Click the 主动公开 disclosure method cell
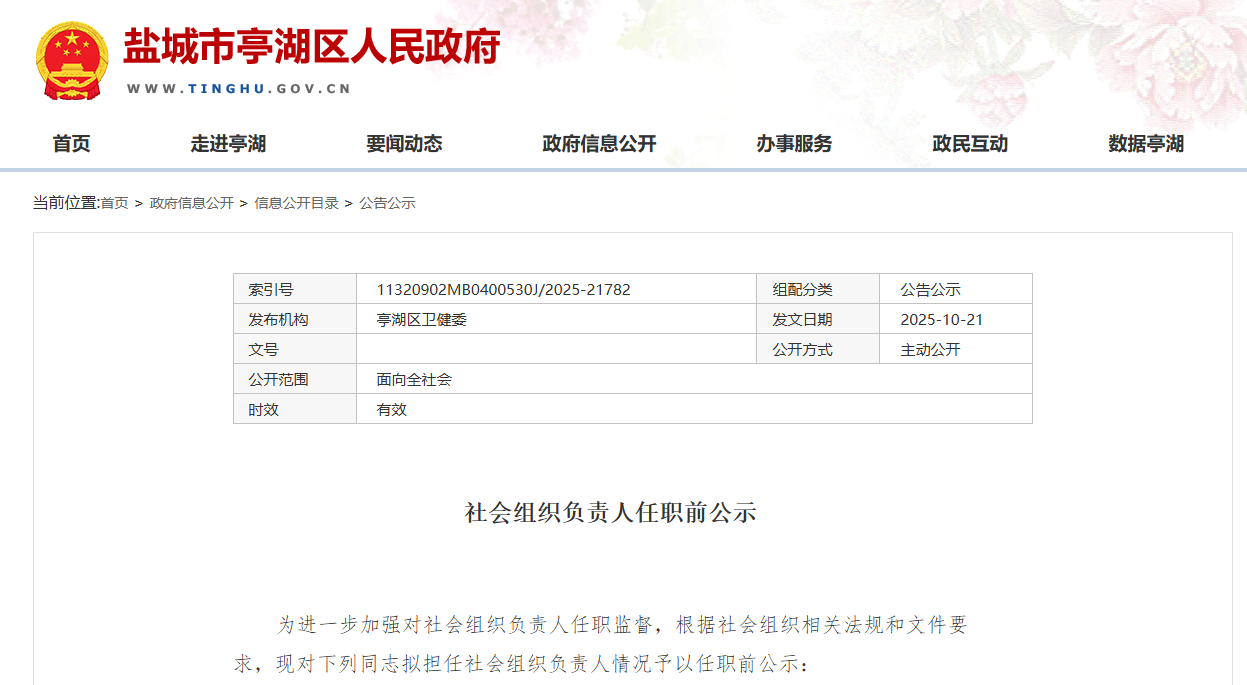Image resolution: width=1247 pixels, height=685 pixels. tap(930, 350)
